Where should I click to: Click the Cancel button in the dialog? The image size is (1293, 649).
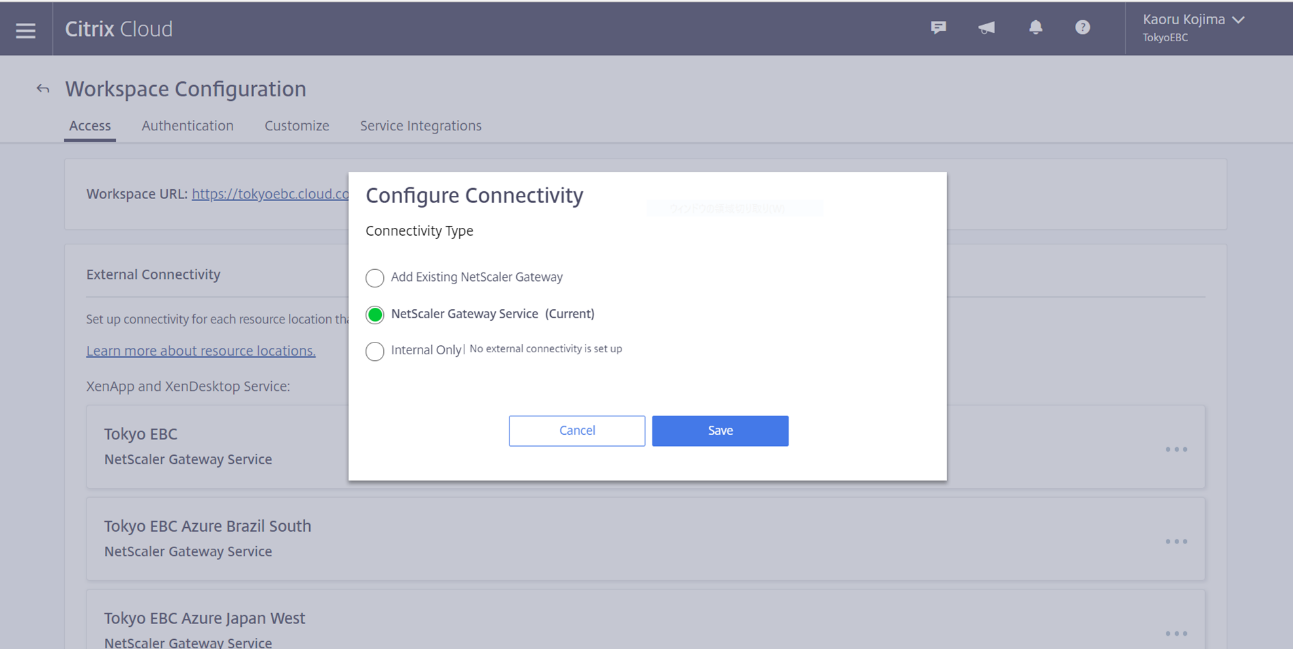tap(577, 431)
